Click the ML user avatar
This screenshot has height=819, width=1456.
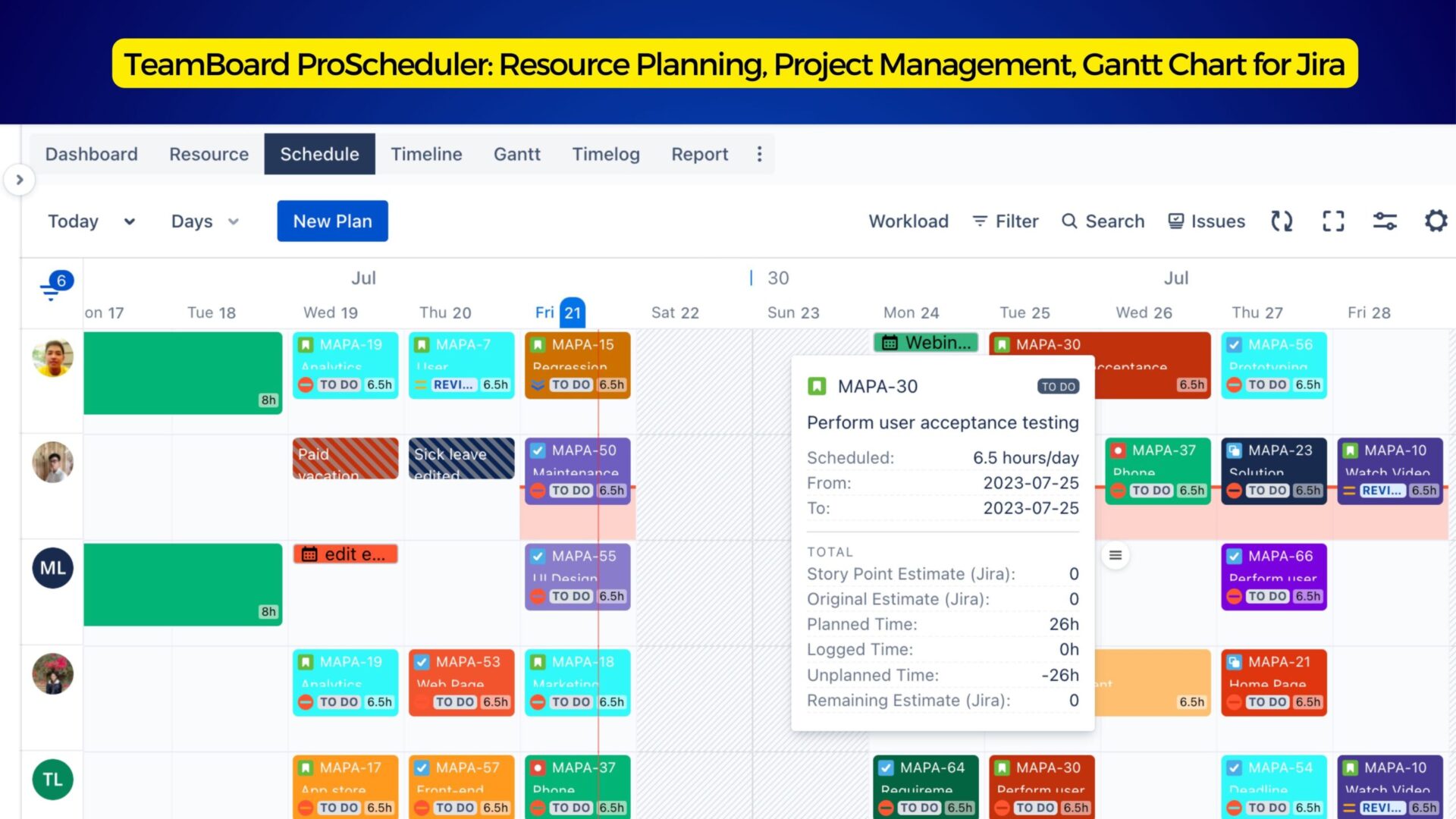tap(52, 568)
